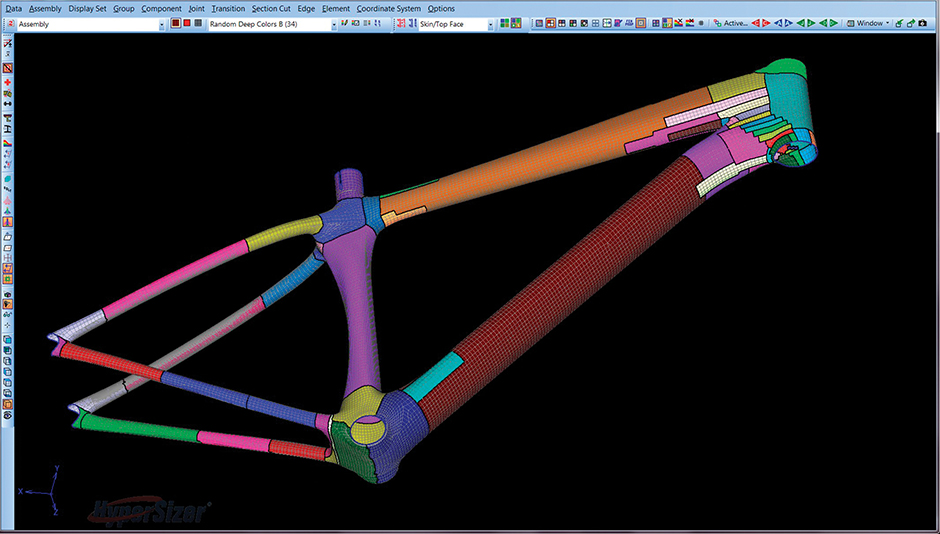Toggle the bright red square display mode button
Screen dimensions: 940x534
click(x=186, y=23)
